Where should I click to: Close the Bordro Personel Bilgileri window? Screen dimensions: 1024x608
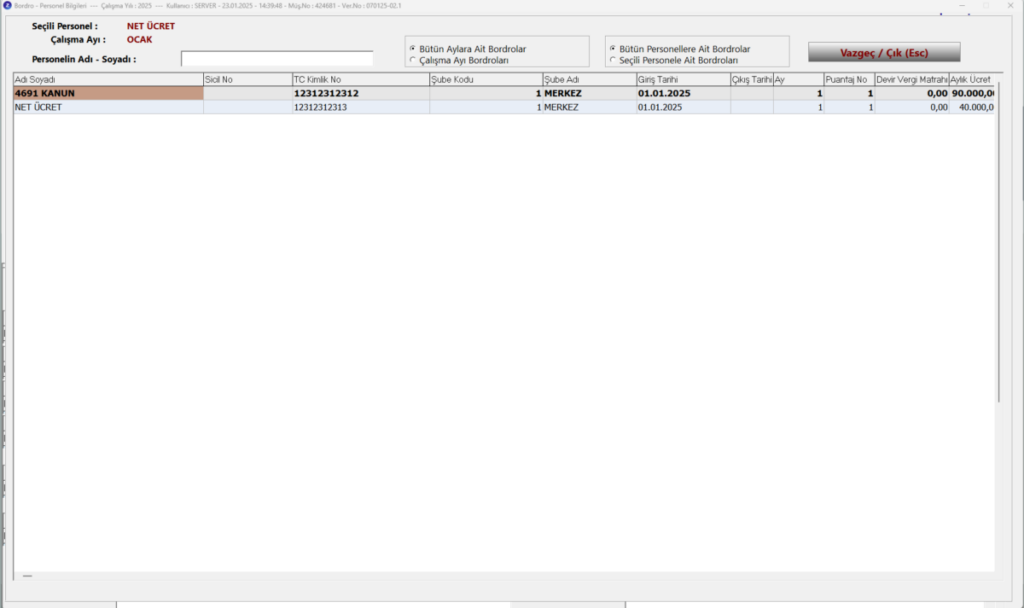1010,5
